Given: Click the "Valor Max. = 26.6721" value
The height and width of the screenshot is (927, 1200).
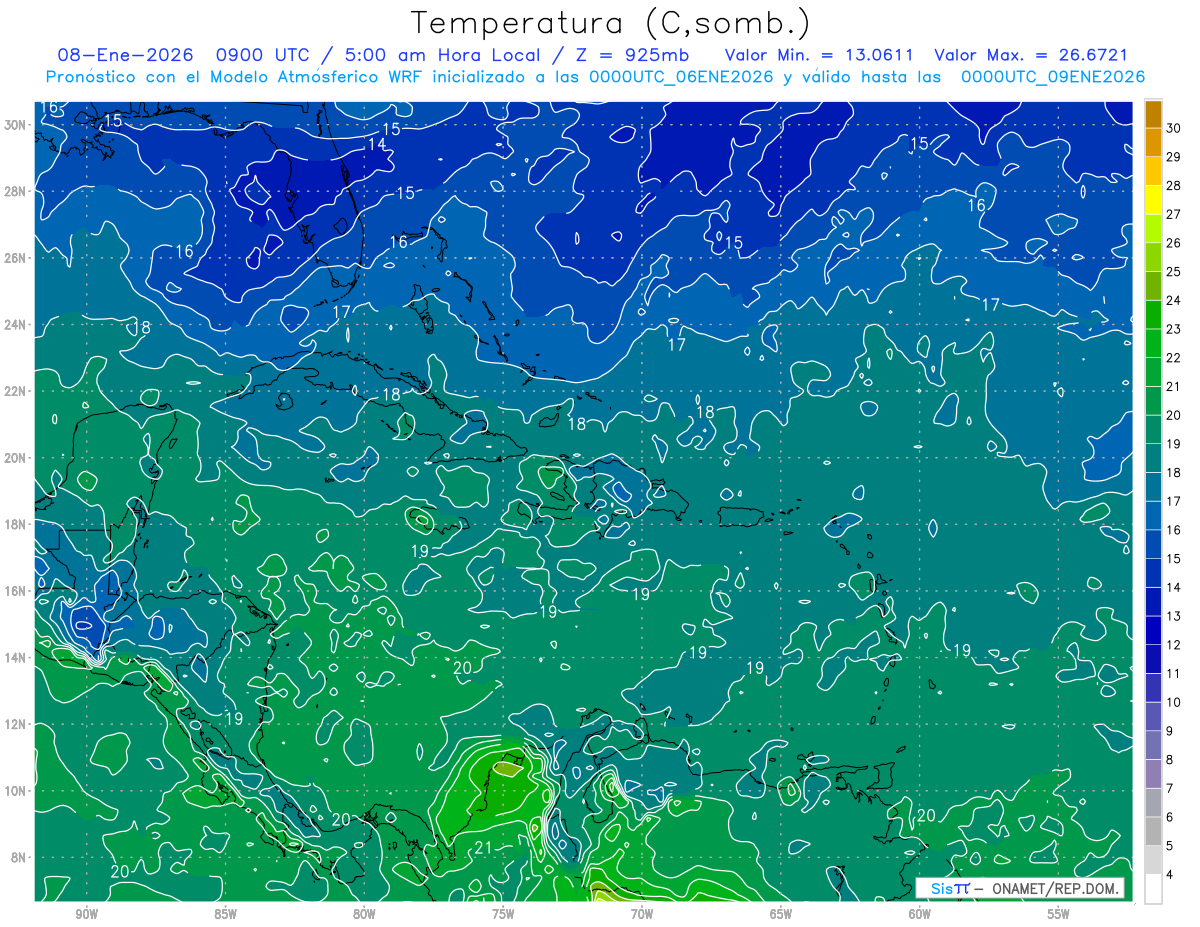Looking at the screenshot, I should (x=1030, y=55).
